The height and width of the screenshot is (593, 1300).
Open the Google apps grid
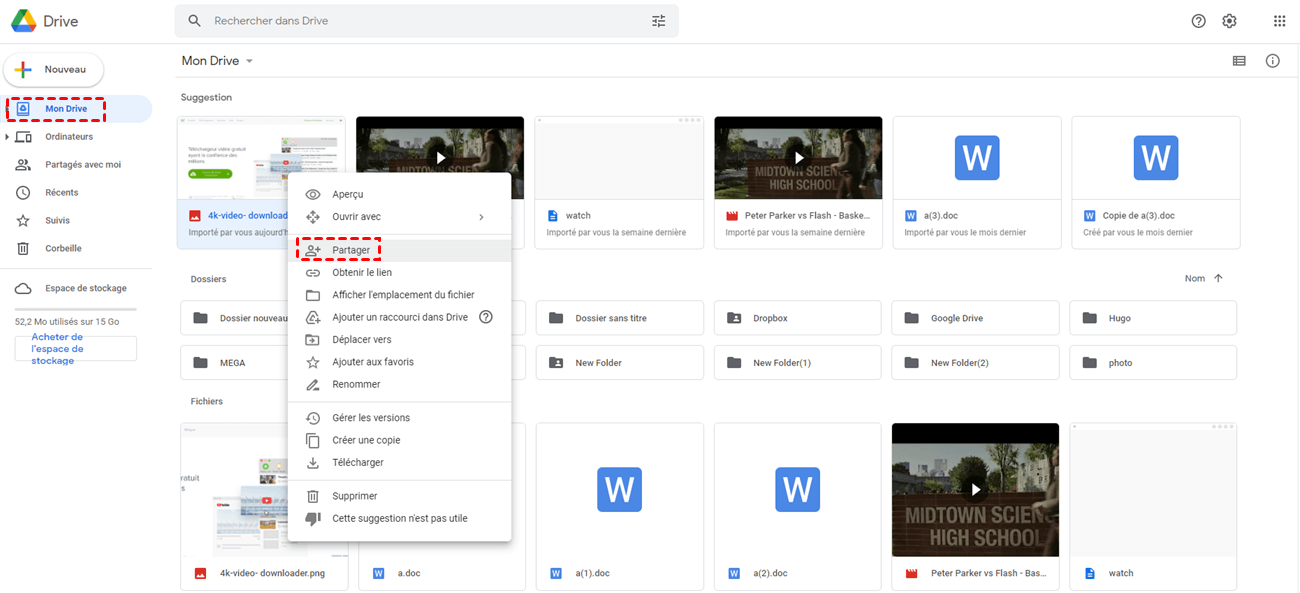(x=1279, y=21)
